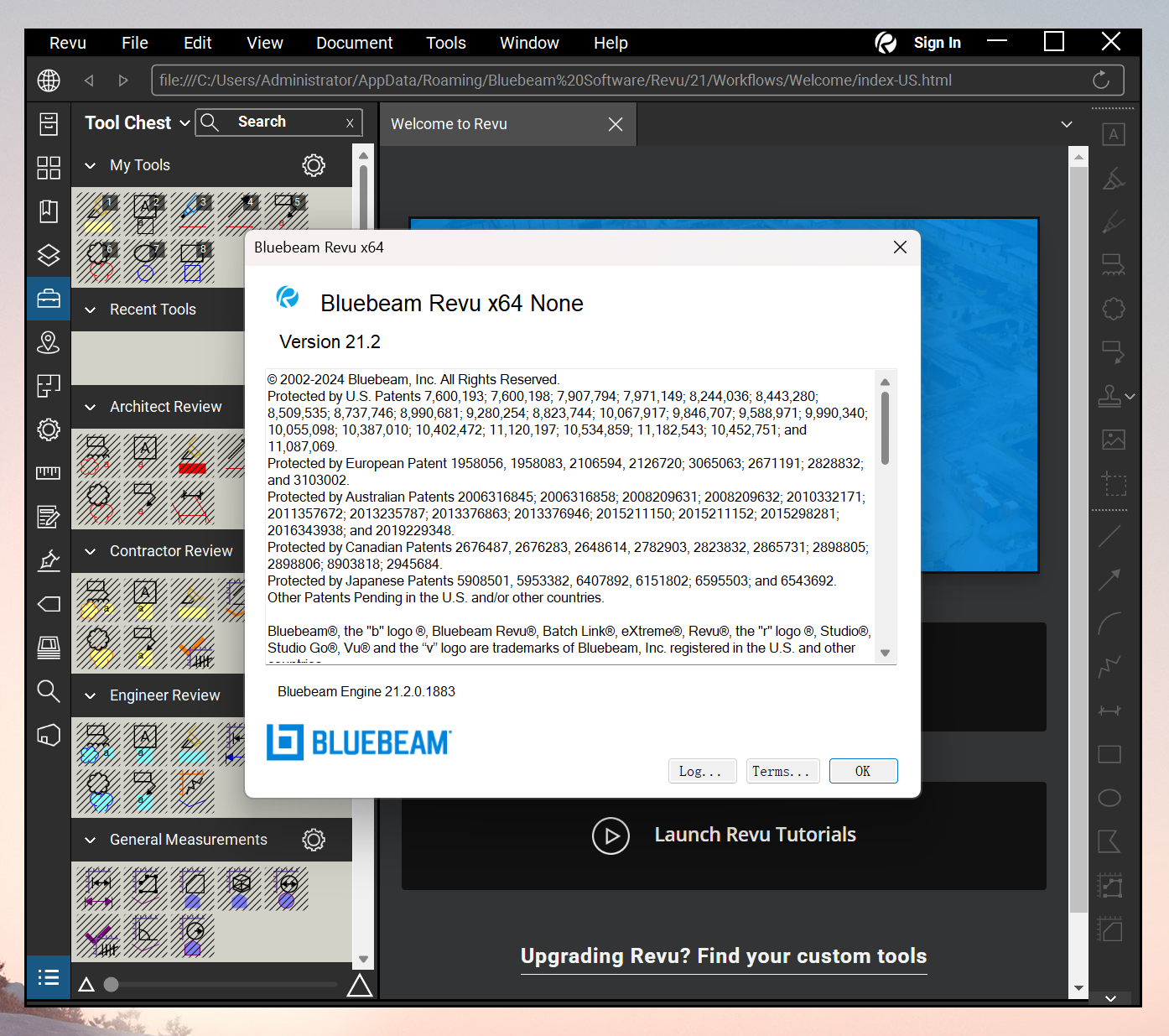
Task: Open the Places map-pin panel icon
Action: (49, 342)
